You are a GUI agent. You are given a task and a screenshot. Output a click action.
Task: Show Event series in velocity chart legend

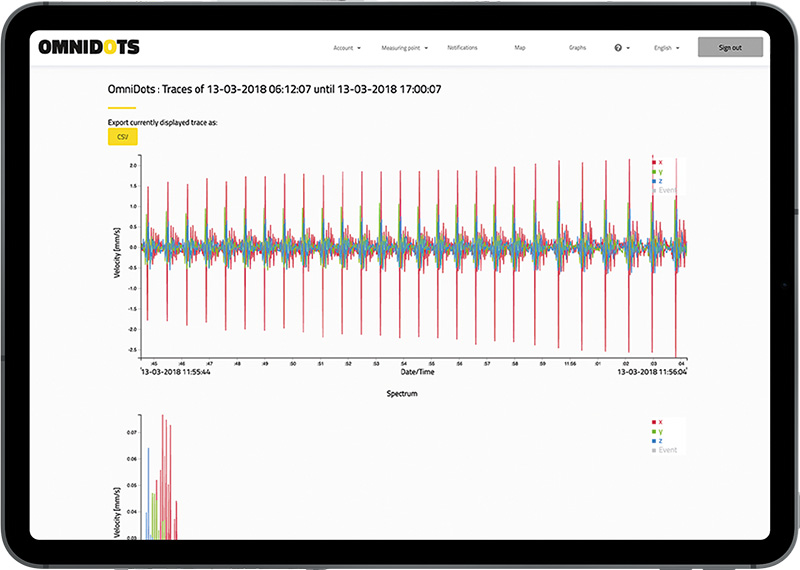(665, 189)
